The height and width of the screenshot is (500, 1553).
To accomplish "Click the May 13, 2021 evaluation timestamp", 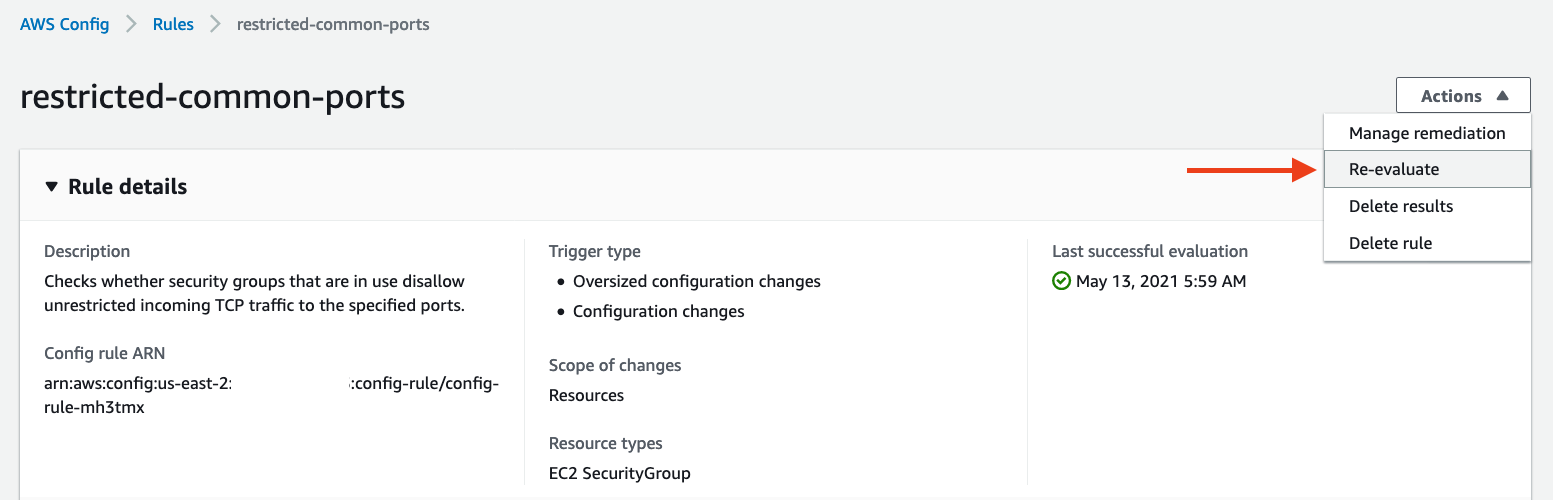I will click(1161, 281).
